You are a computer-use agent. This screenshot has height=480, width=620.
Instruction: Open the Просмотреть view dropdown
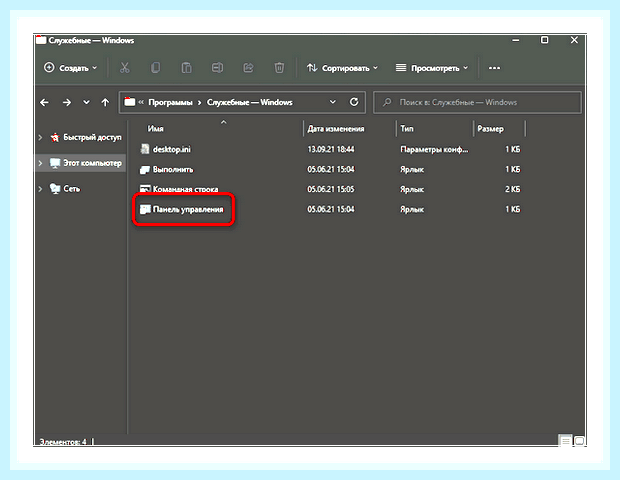coord(432,68)
